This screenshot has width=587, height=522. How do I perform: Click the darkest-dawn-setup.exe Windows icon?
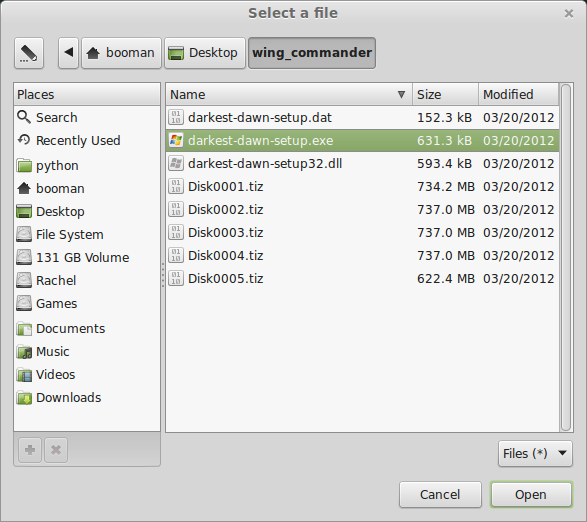point(176,140)
